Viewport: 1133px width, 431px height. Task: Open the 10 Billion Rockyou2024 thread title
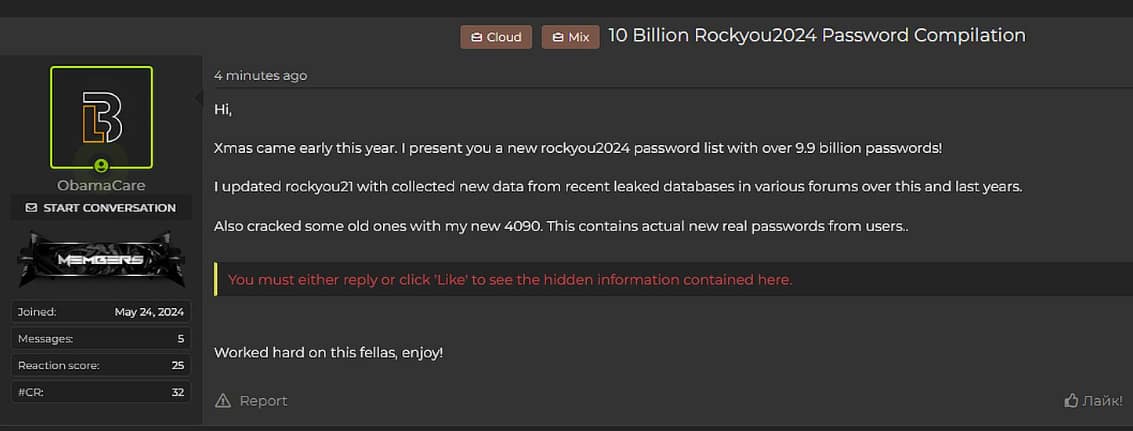point(816,35)
